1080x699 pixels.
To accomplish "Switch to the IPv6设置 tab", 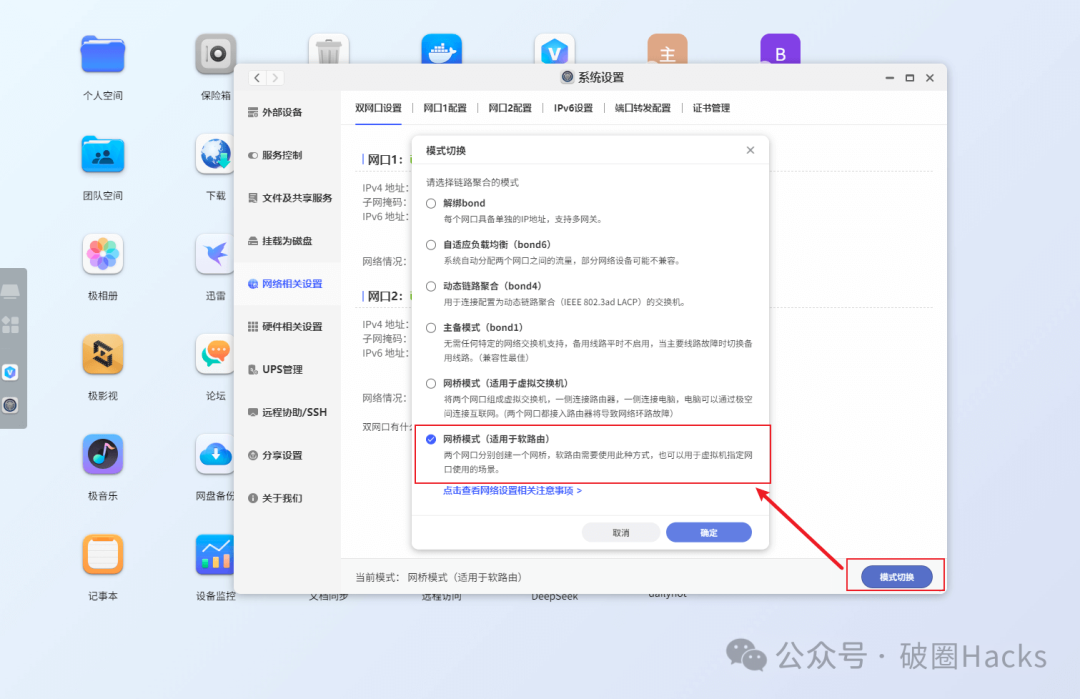I will coord(573,108).
